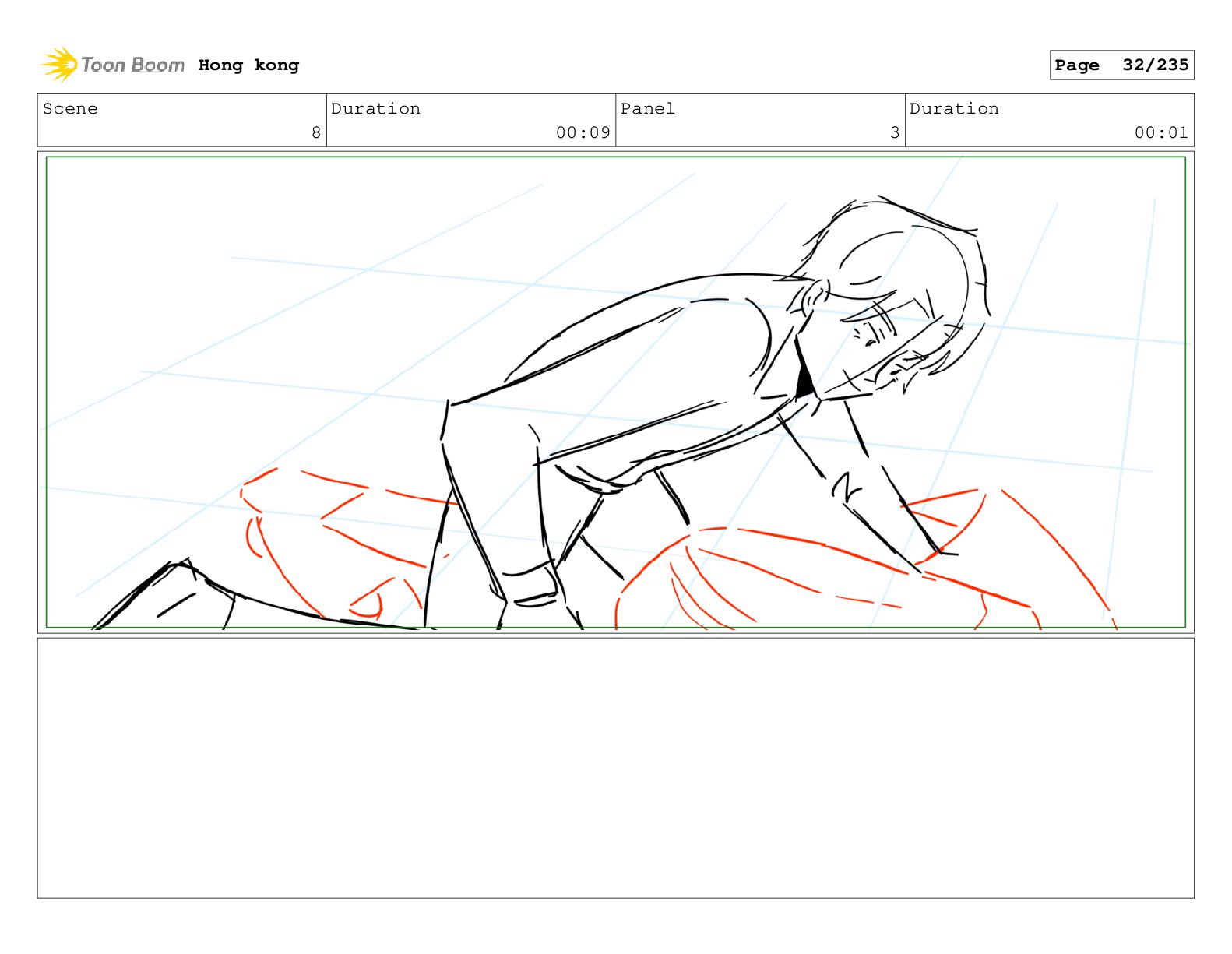Click the 'Hong kong' project title
Viewport: 1232px width, 954px height.
tap(248, 65)
